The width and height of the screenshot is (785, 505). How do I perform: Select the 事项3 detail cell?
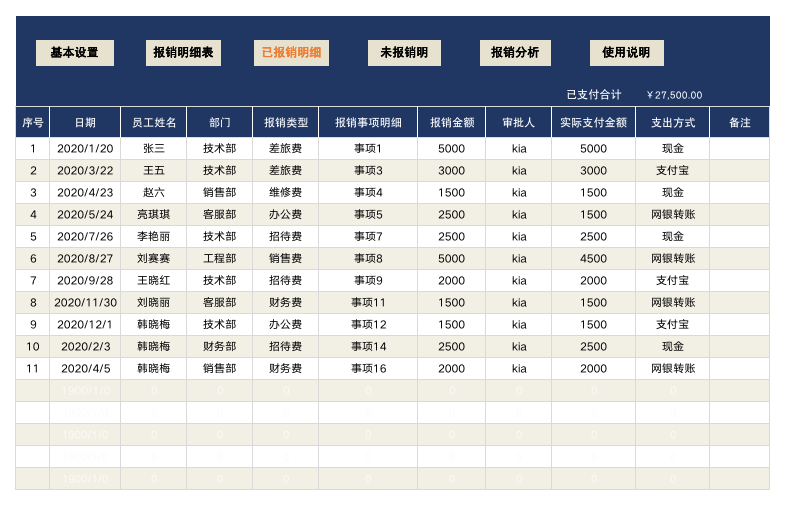click(368, 171)
